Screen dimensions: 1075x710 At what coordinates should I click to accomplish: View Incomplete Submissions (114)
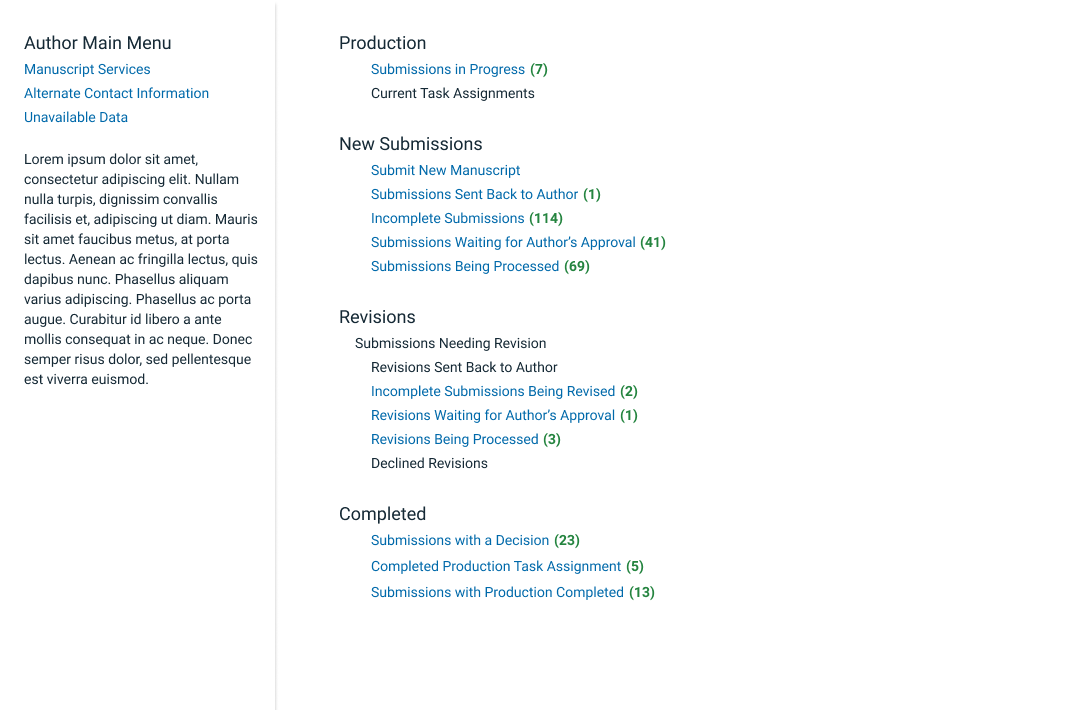(x=467, y=218)
